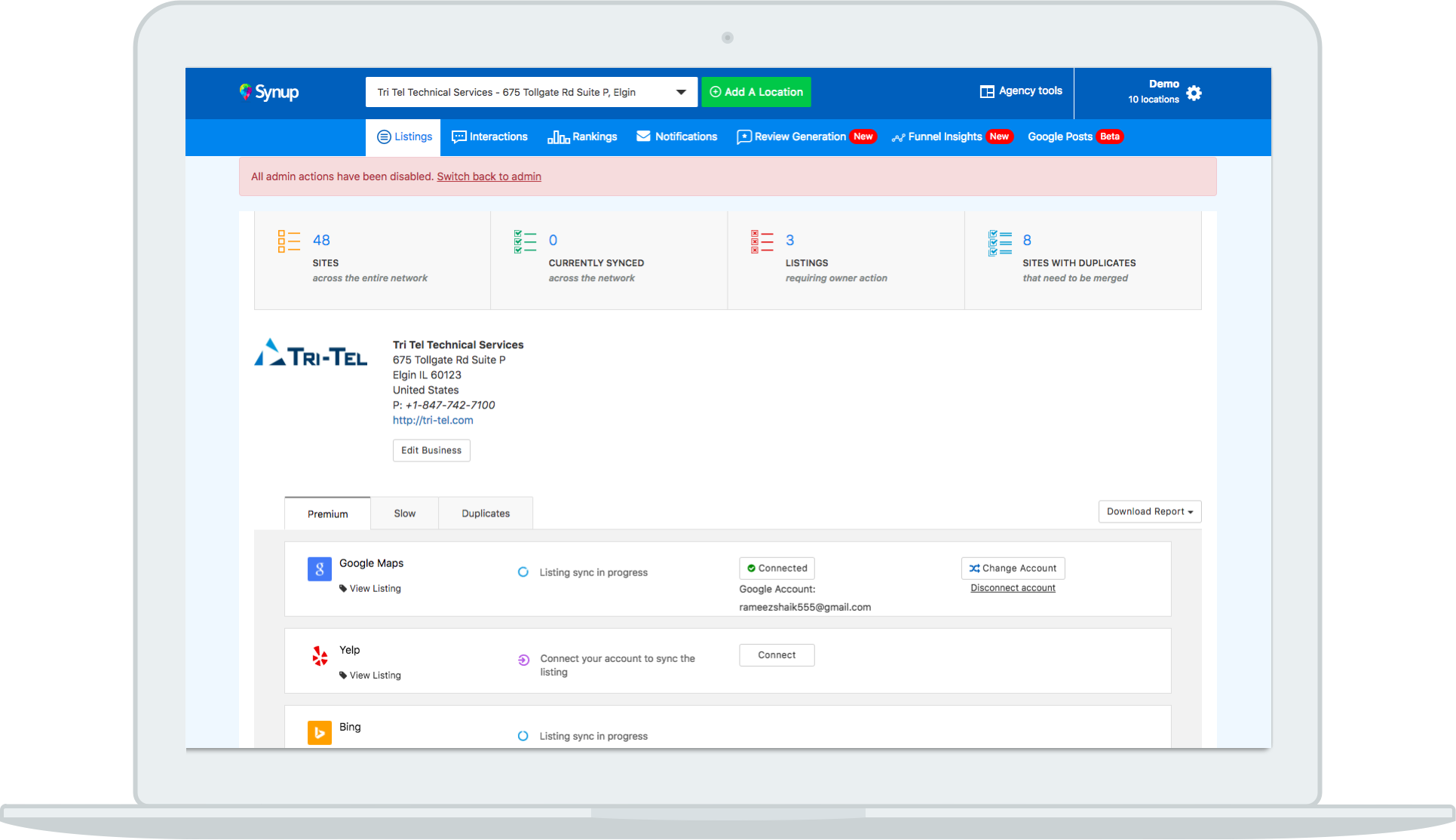Screen dimensions: 1456x840
Task: Open Google Posts beta tab
Action: (1075, 136)
